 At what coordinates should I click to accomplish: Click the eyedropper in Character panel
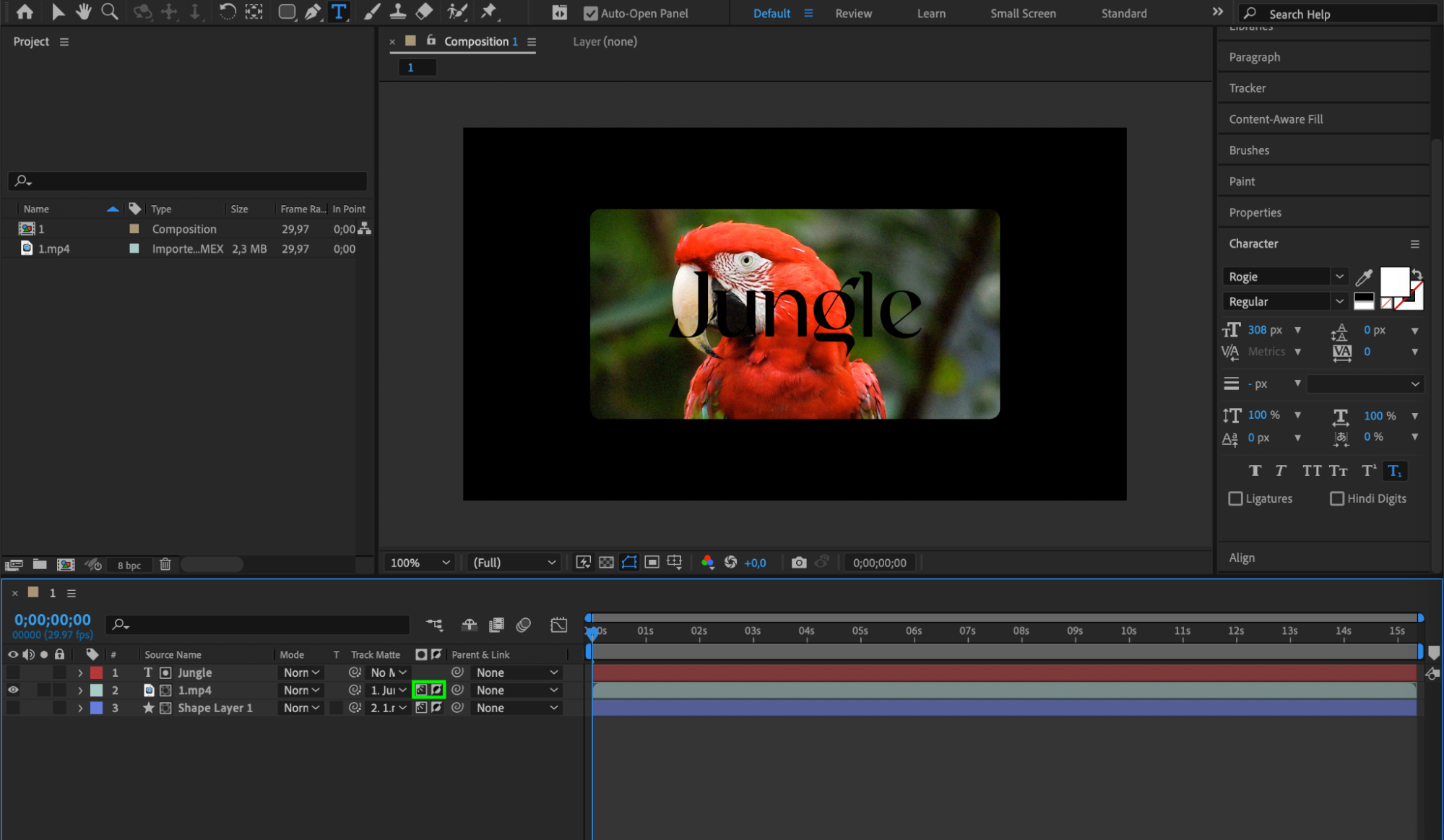coord(1364,277)
